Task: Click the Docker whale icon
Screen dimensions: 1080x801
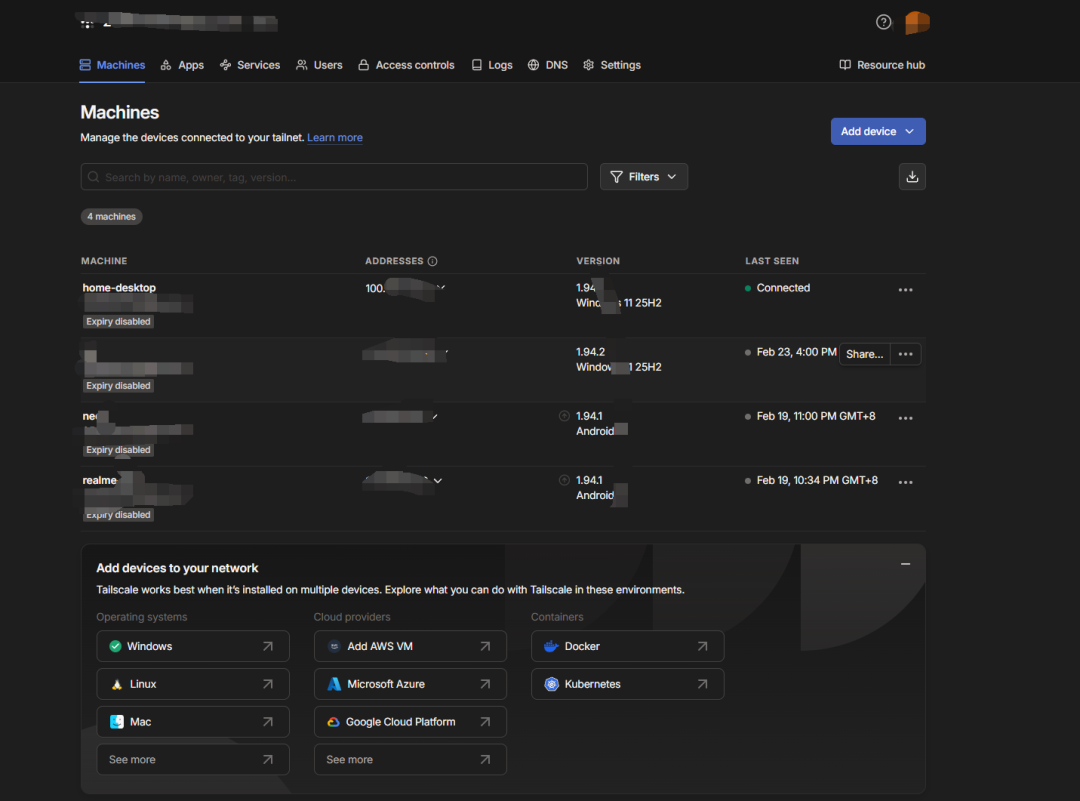Action: click(x=551, y=646)
